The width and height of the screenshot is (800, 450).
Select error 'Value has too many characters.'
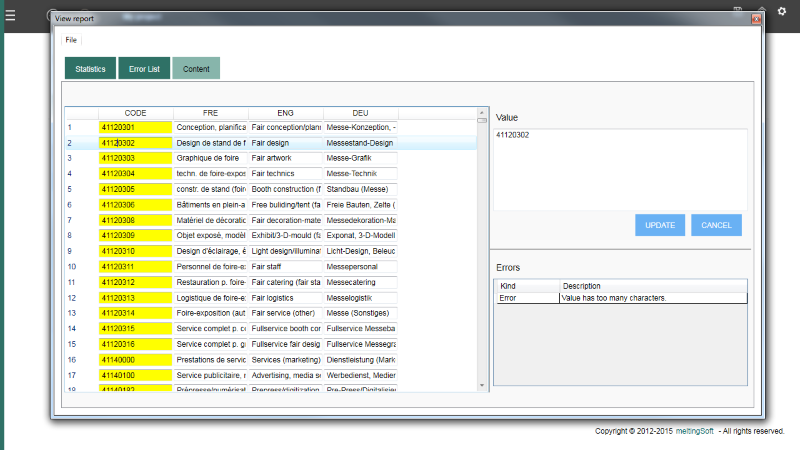pyautogui.click(x=653, y=298)
